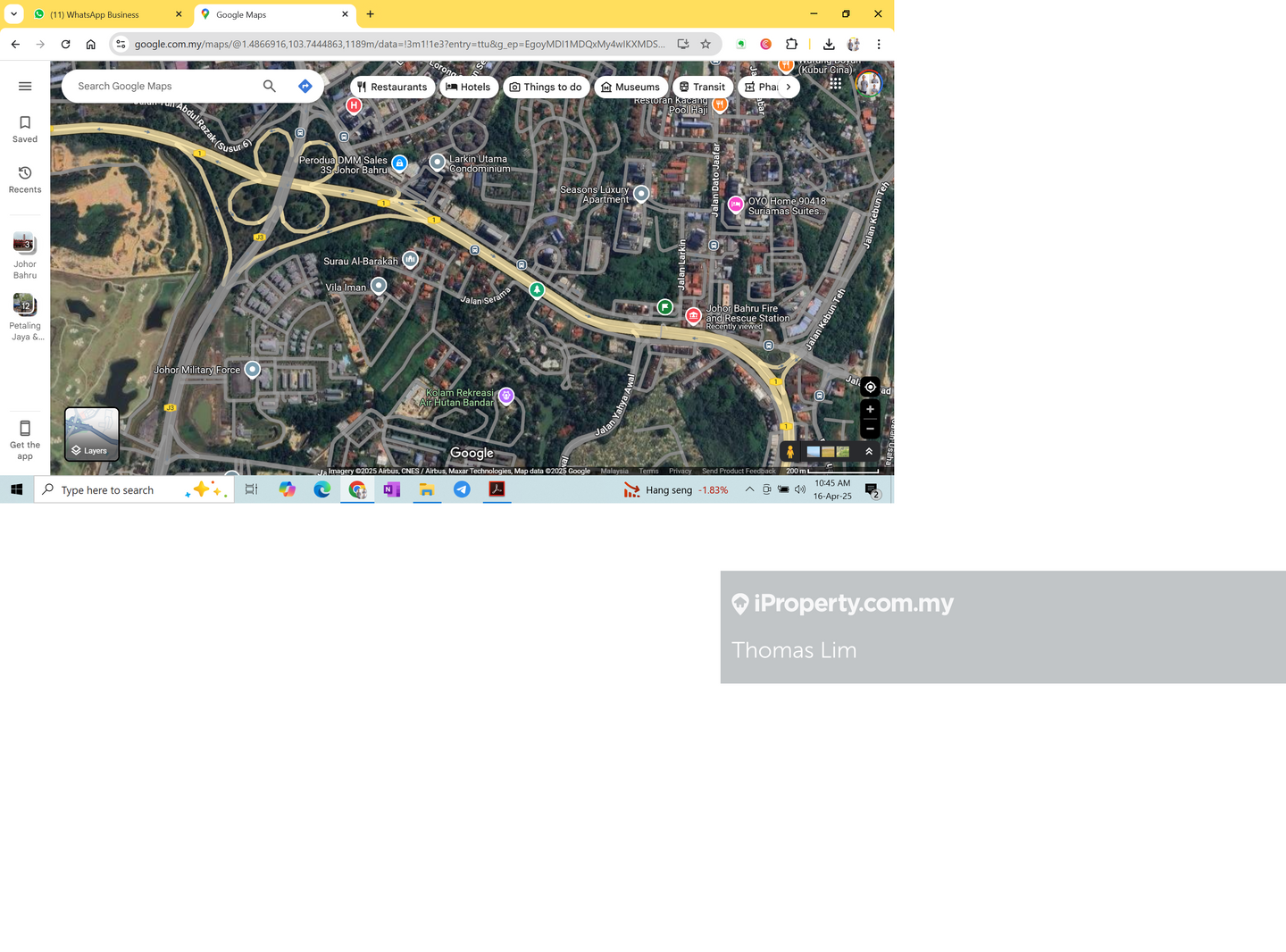Center map on your location
1286x952 pixels.
(870, 388)
